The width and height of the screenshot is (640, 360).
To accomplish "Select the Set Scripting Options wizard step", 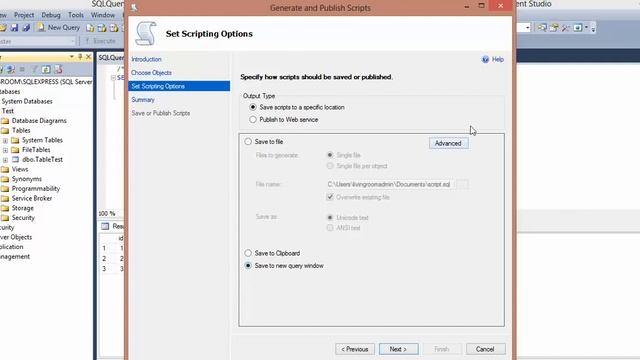I will coord(179,86).
